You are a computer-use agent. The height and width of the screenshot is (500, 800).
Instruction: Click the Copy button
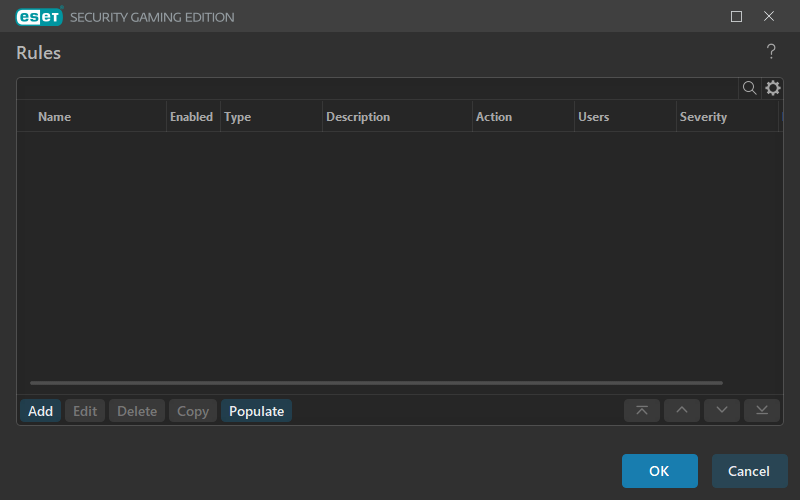(x=193, y=411)
